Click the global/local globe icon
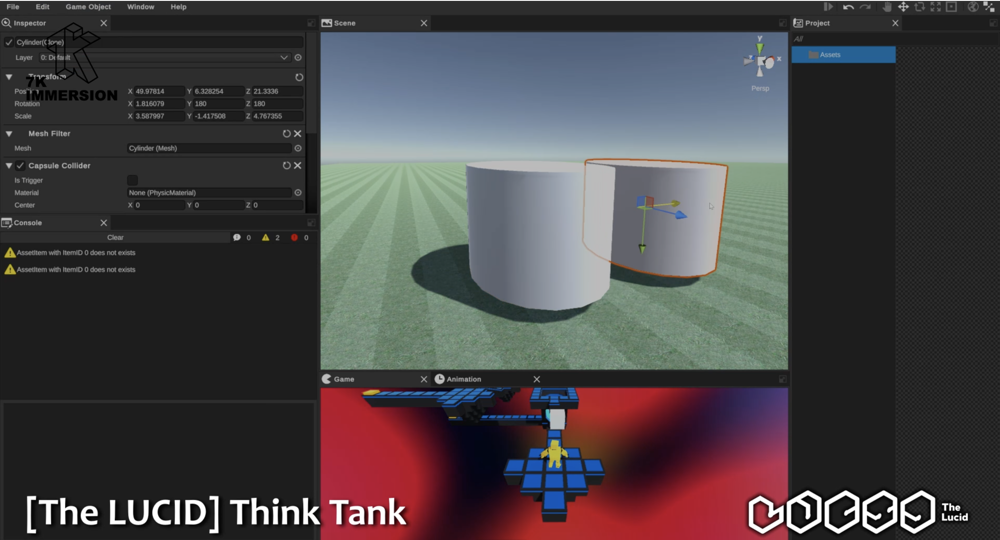 pos(972,7)
